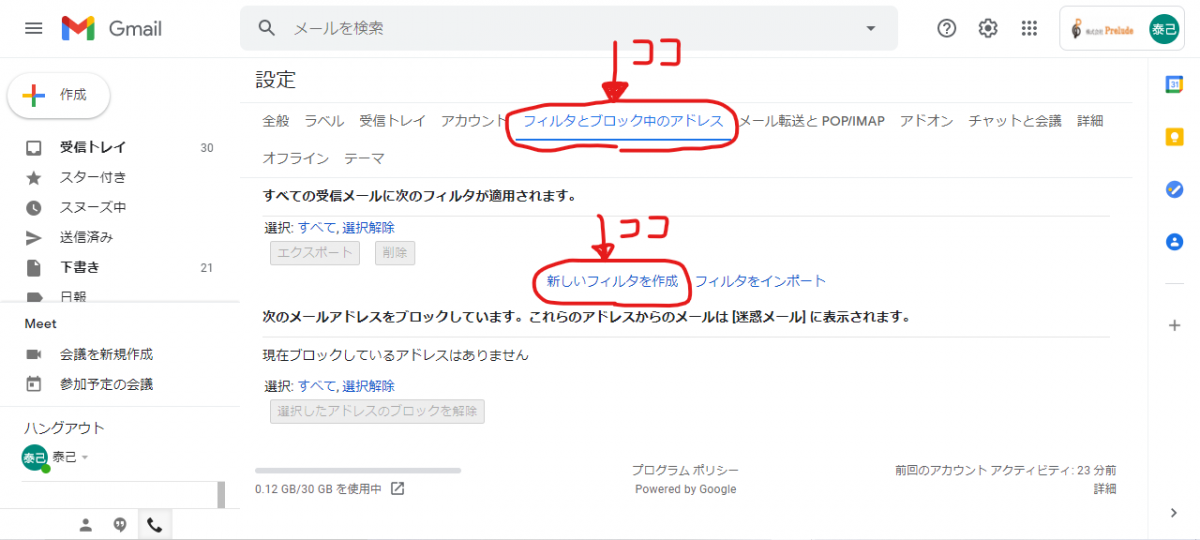Click the settings gear icon
The height and width of the screenshot is (540, 1200).
(x=988, y=28)
